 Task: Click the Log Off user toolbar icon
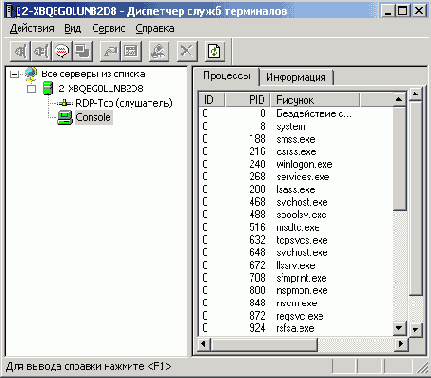[159, 51]
